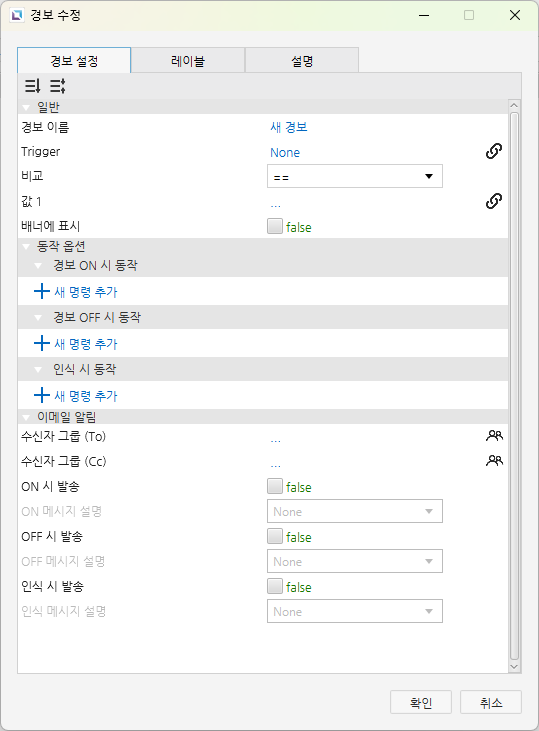Click the 확인 button
Screen dimensions: 539x731
[x=421, y=702]
